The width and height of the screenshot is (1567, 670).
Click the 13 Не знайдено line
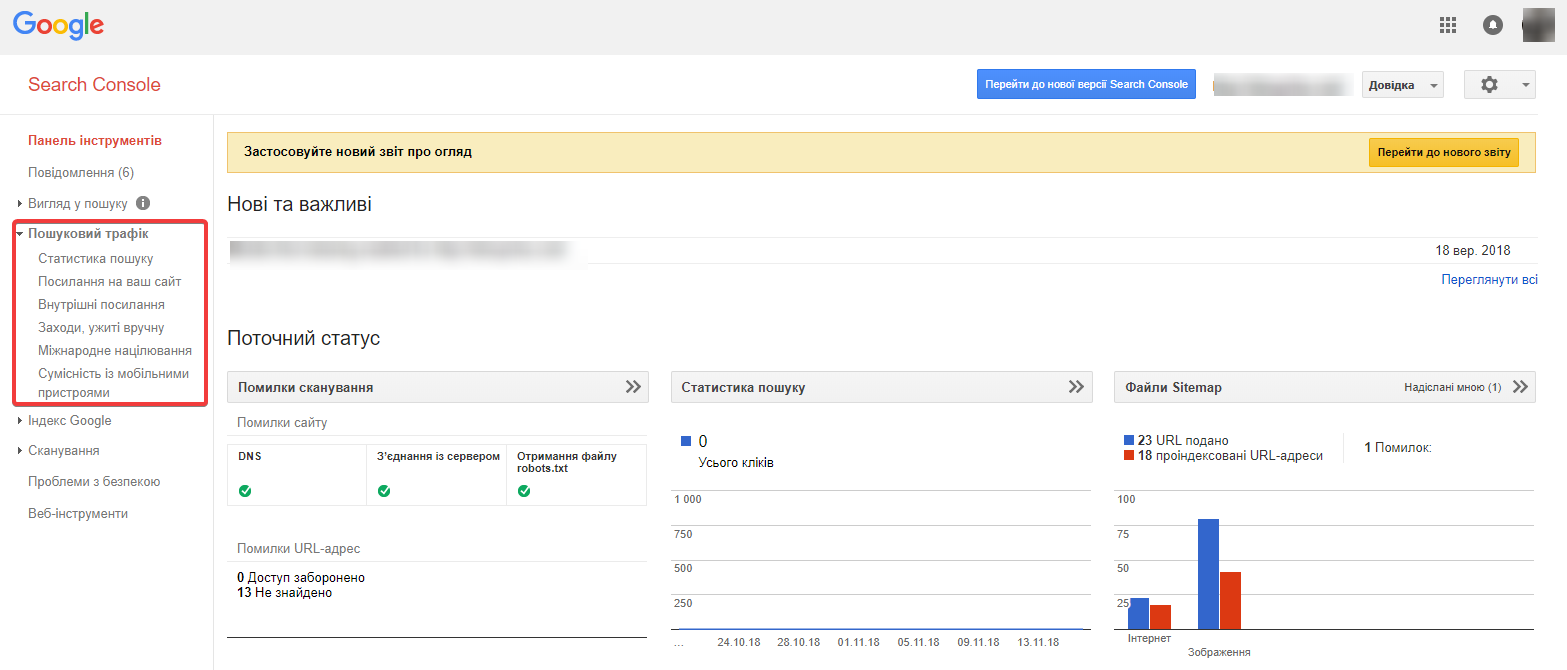tap(284, 593)
